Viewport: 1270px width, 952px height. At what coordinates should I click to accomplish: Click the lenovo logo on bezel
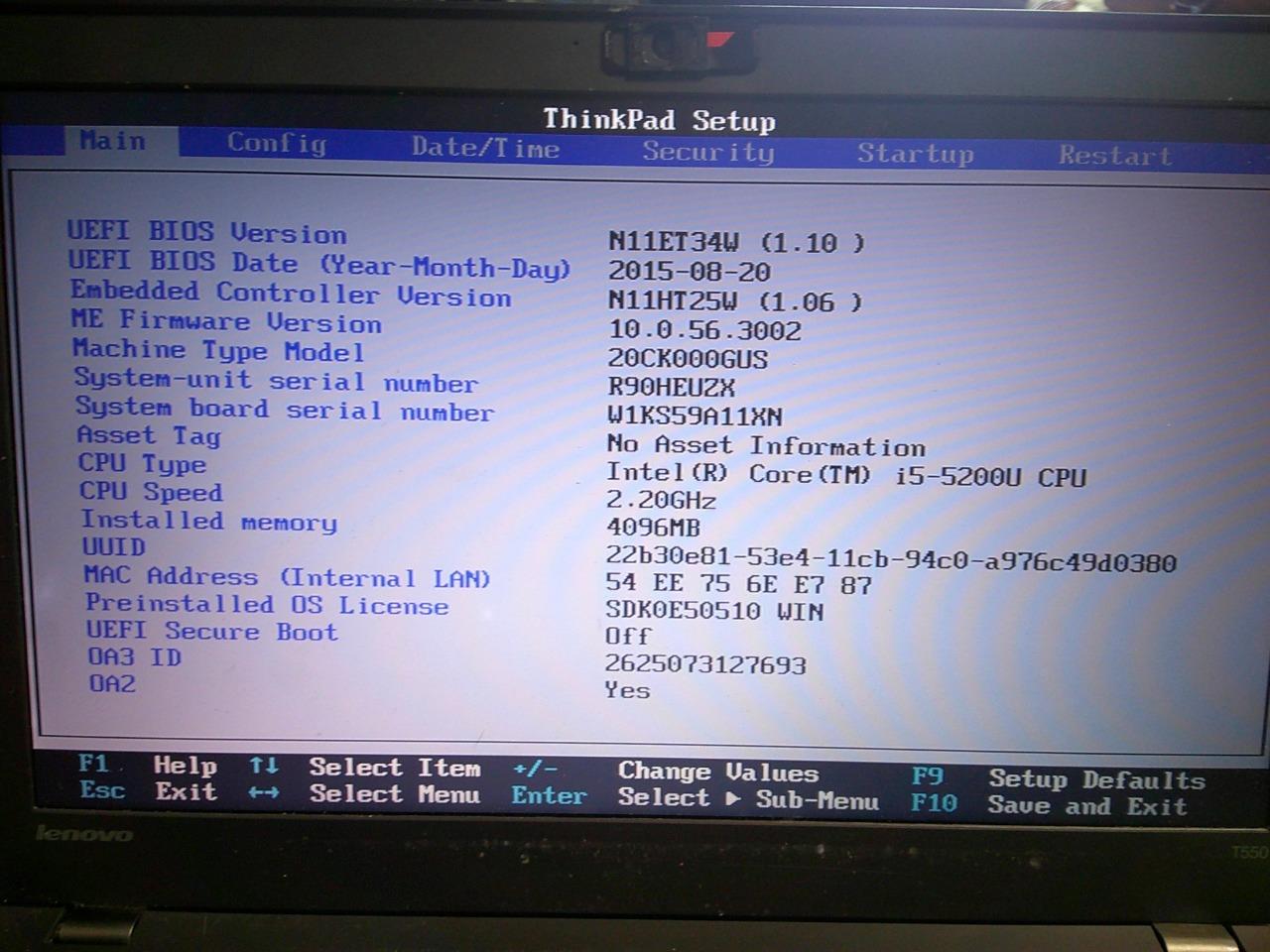(83, 834)
